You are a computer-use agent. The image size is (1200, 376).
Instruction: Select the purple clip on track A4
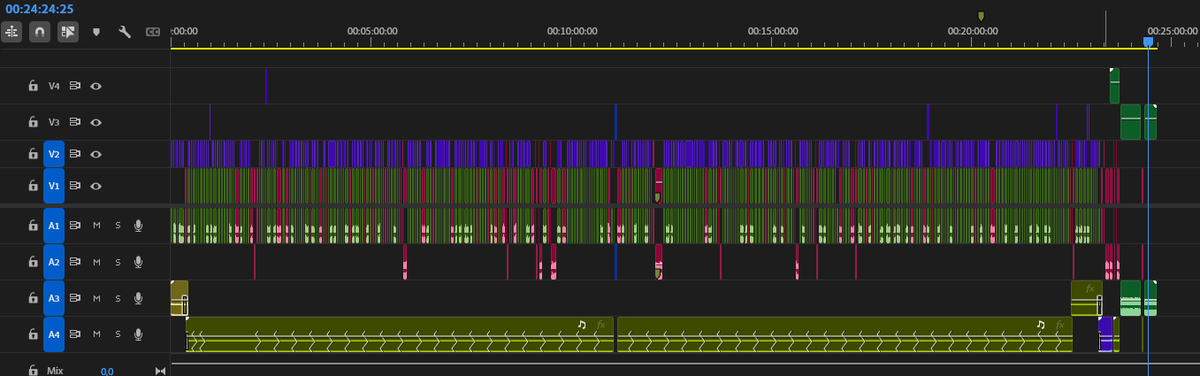click(x=1106, y=334)
